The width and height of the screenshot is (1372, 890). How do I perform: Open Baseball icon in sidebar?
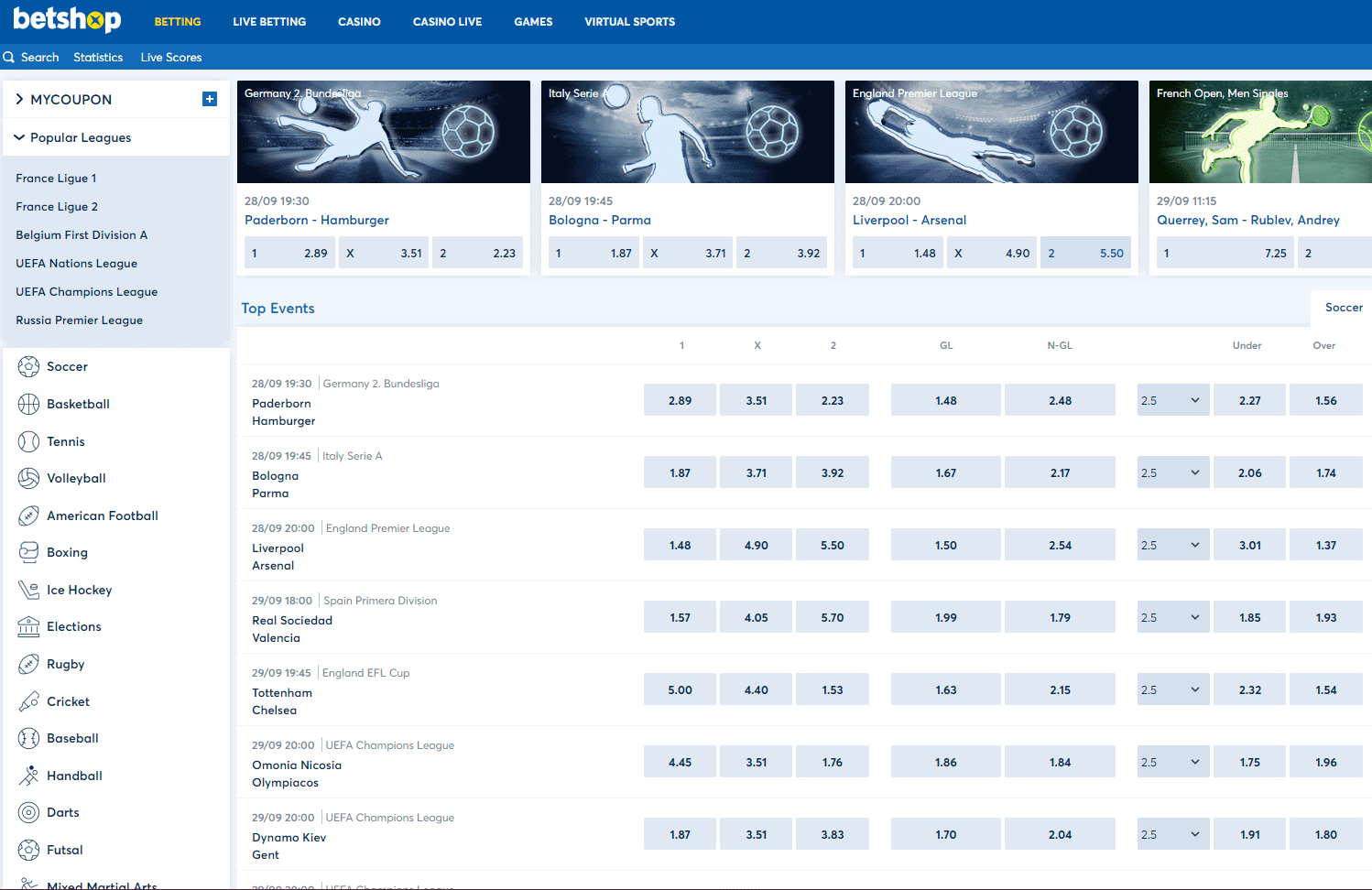(x=28, y=738)
